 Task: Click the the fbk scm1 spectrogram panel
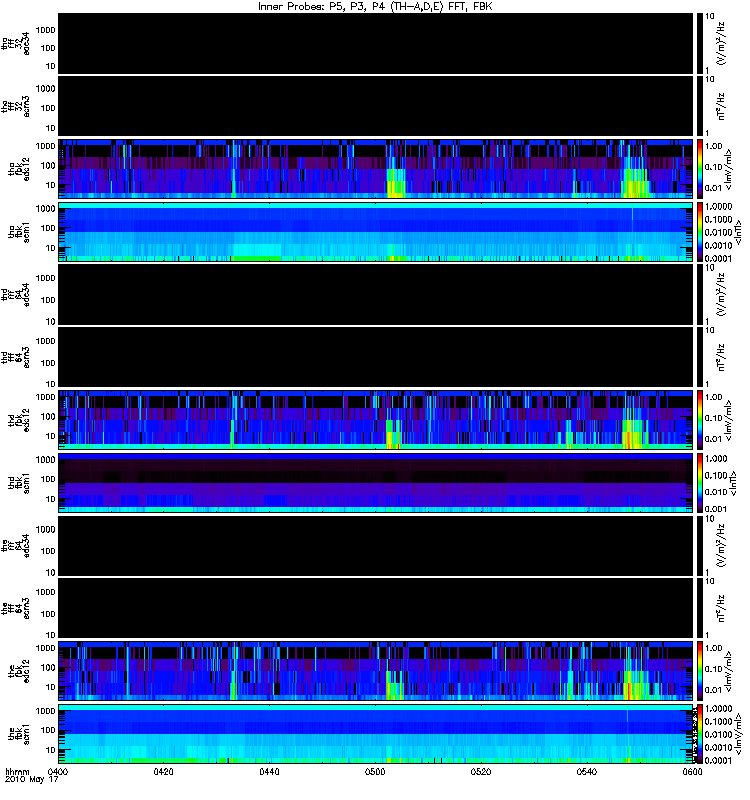click(x=375, y=734)
